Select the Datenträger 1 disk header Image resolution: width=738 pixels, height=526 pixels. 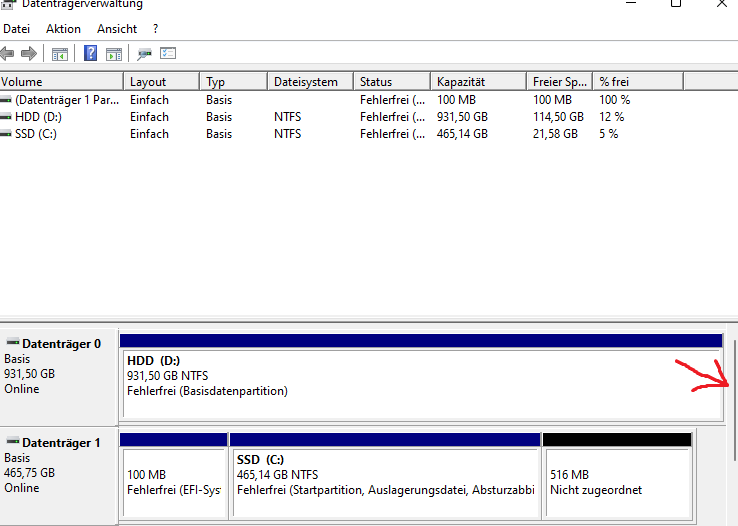point(59,476)
